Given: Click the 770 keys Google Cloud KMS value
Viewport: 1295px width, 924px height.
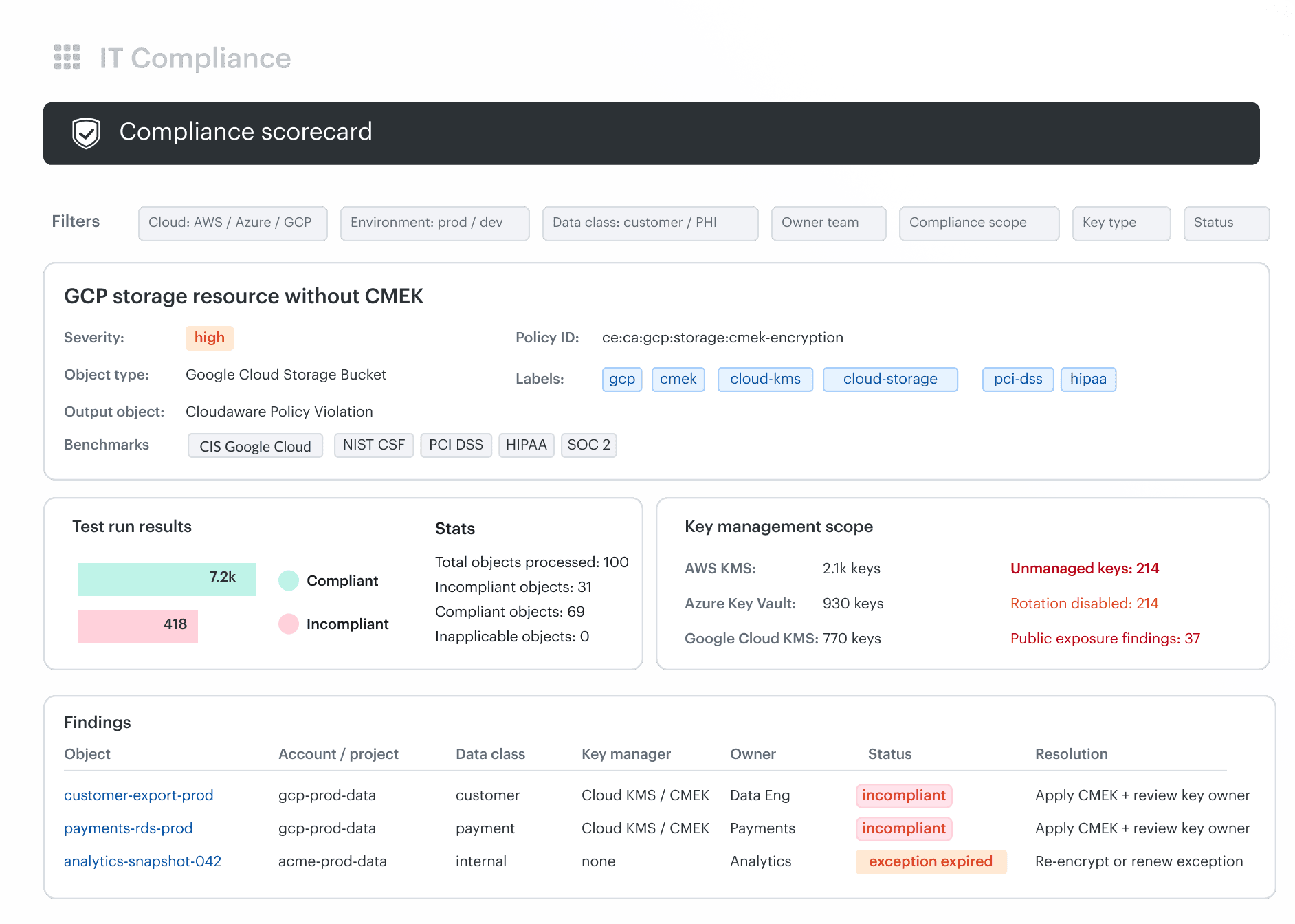Looking at the screenshot, I should click(852, 639).
